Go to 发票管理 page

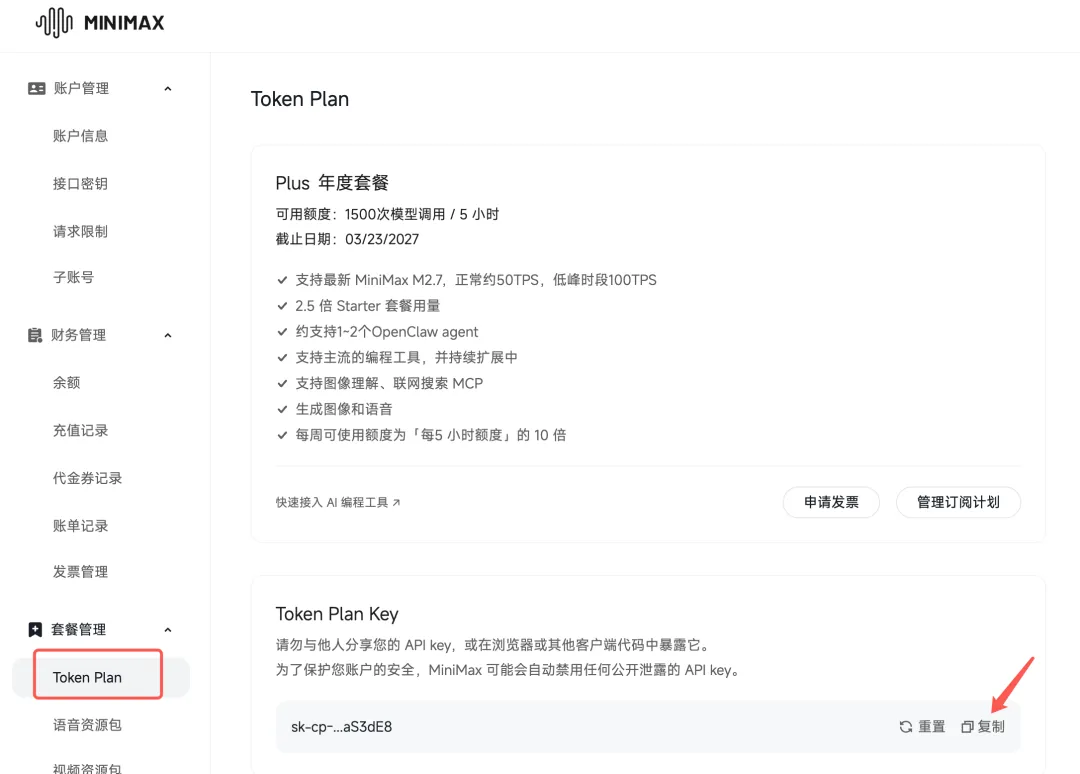click(81, 572)
